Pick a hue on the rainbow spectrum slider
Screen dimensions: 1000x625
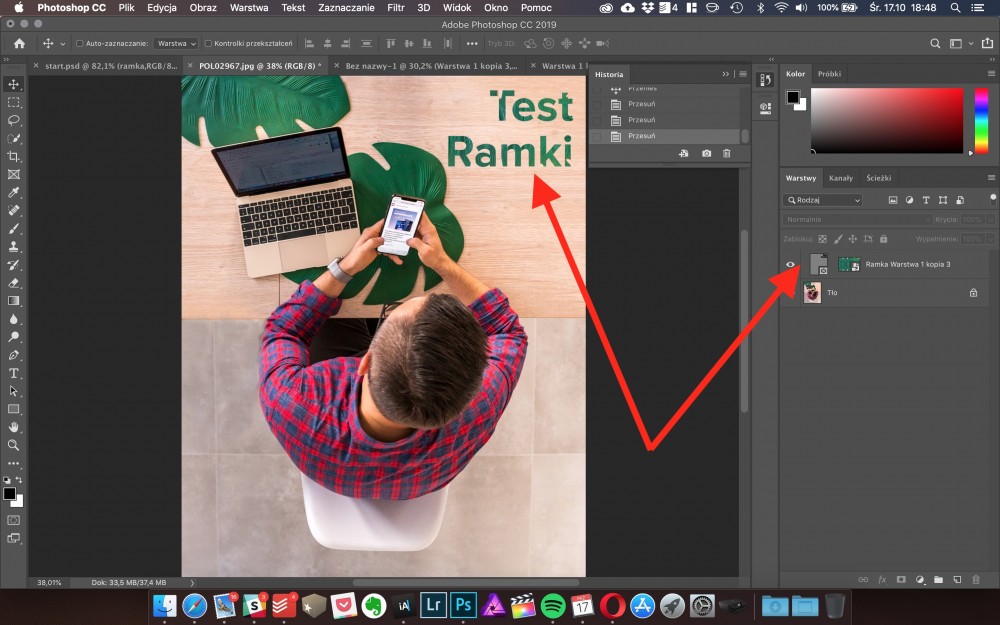[982, 121]
